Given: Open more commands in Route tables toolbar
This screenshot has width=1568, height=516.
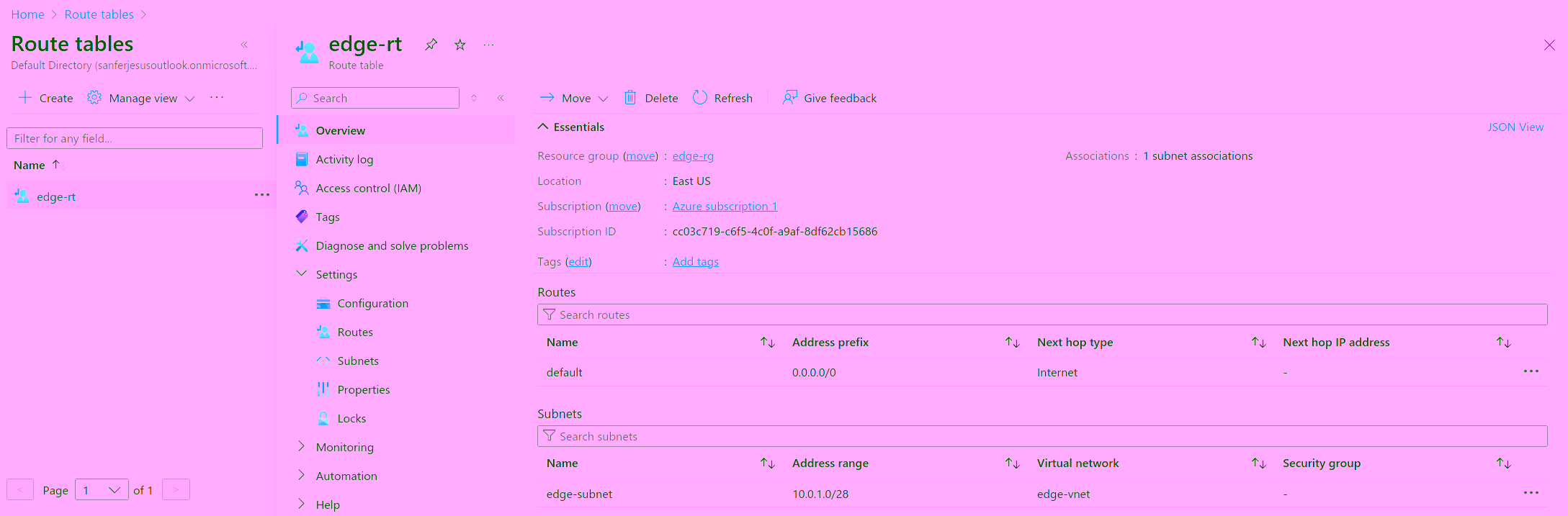Looking at the screenshot, I should (x=217, y=98).
